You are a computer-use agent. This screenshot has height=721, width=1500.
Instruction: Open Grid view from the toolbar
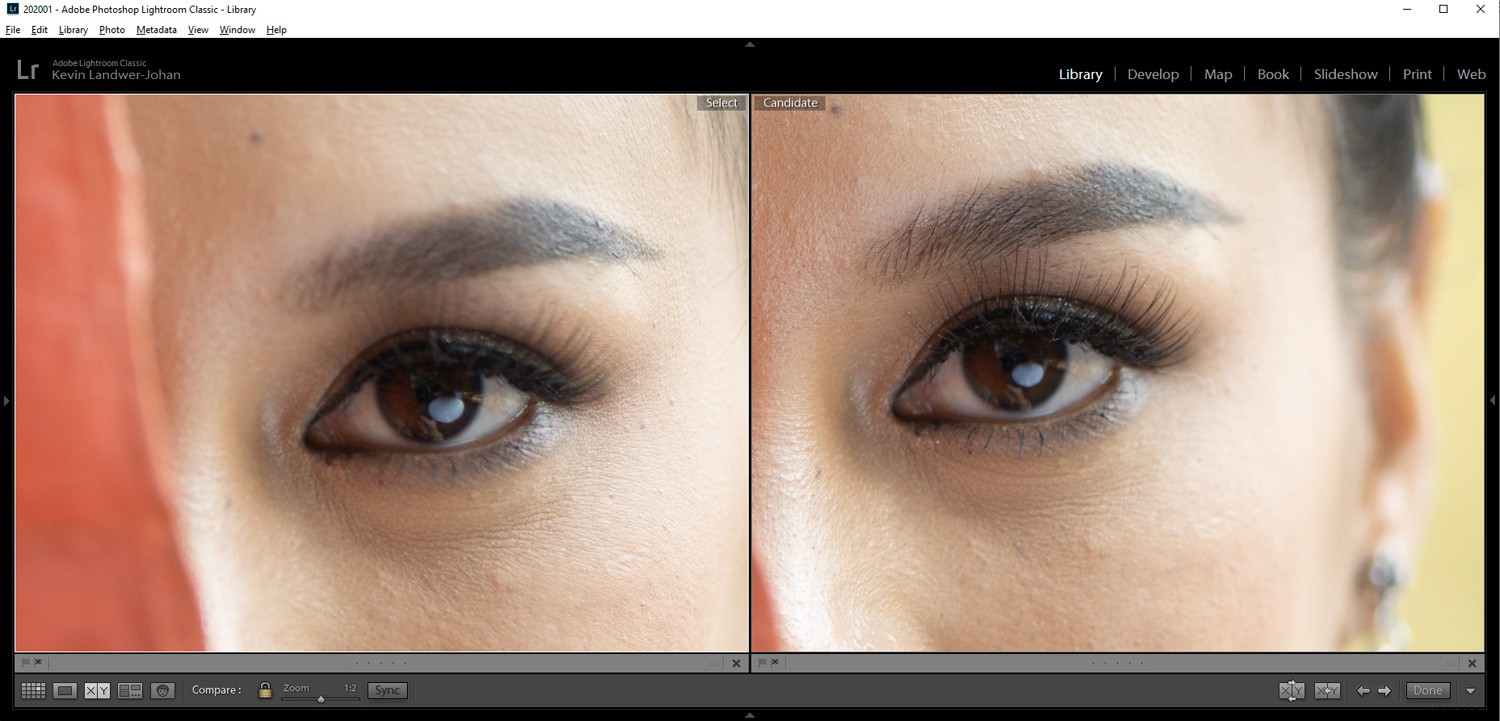pos(33,690)
